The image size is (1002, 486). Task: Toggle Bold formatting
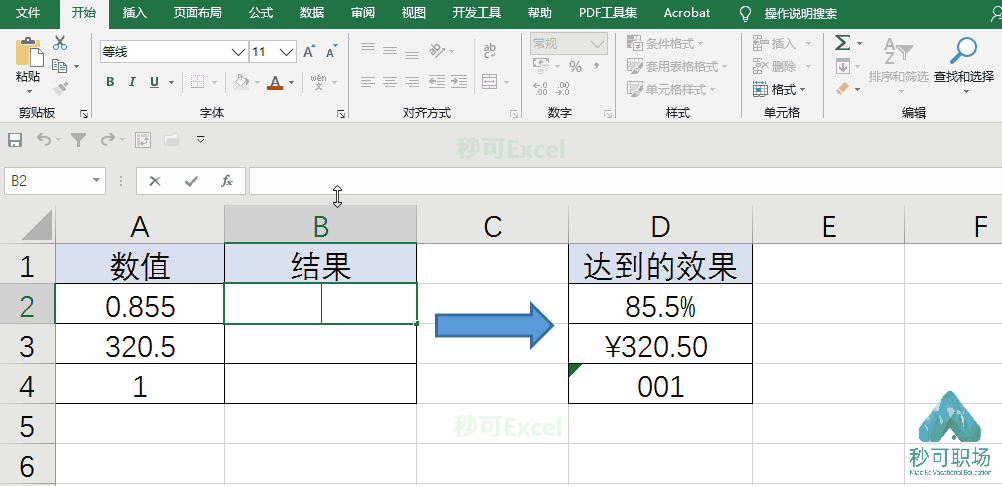(x=110, y=82)
